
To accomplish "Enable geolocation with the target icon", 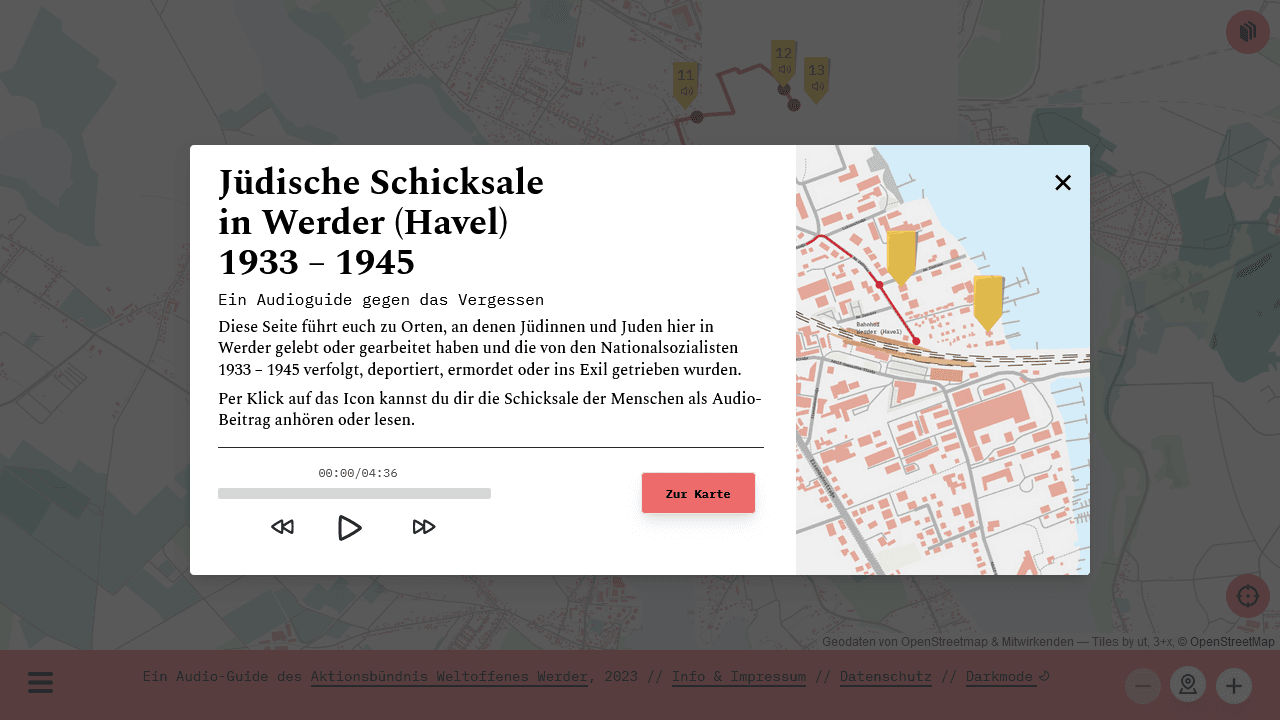I will (x=1247, y=595).
